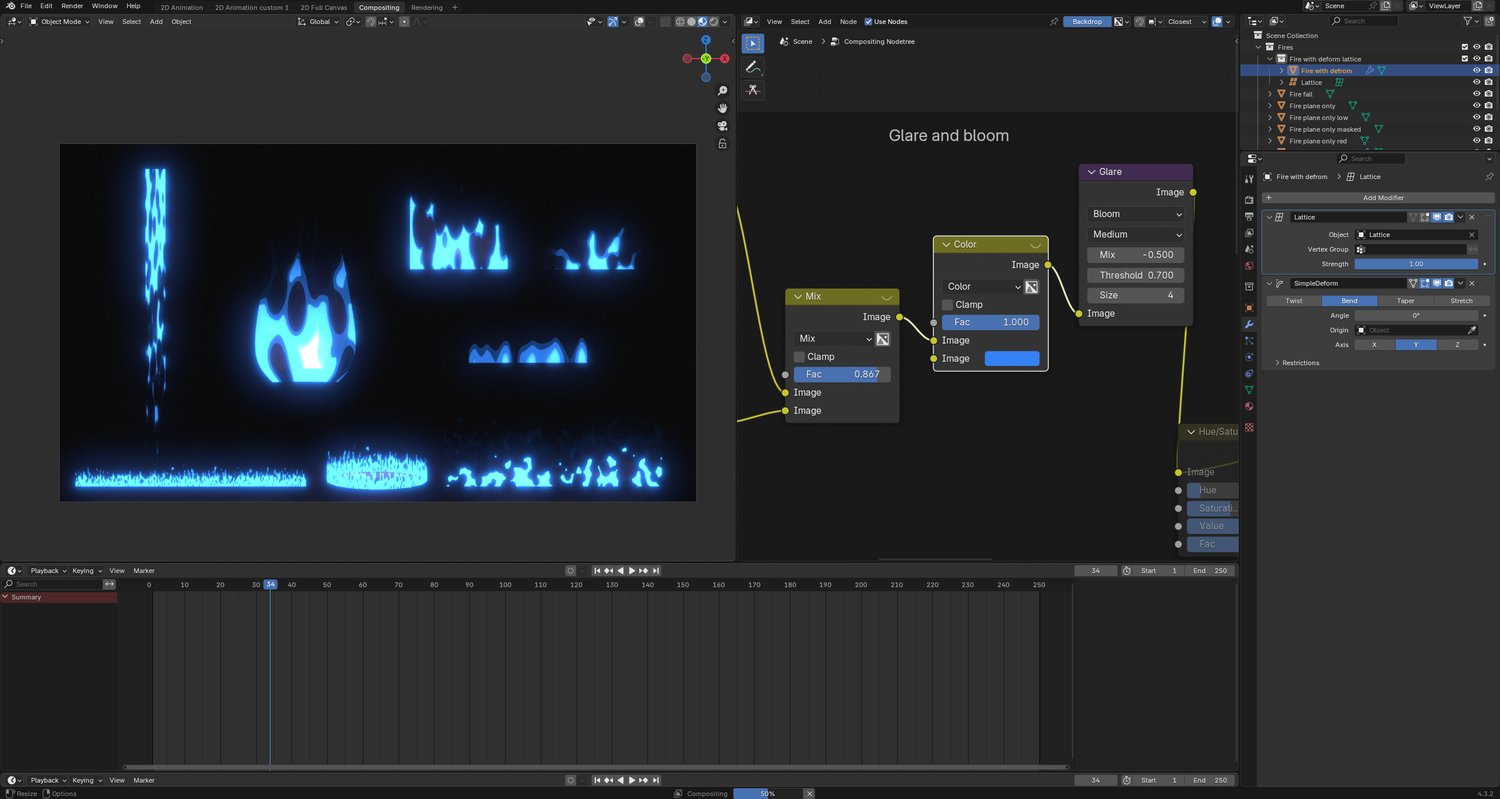
Task: Toggle the camera view icon in viewport
Action: click(x=722, y=126)
